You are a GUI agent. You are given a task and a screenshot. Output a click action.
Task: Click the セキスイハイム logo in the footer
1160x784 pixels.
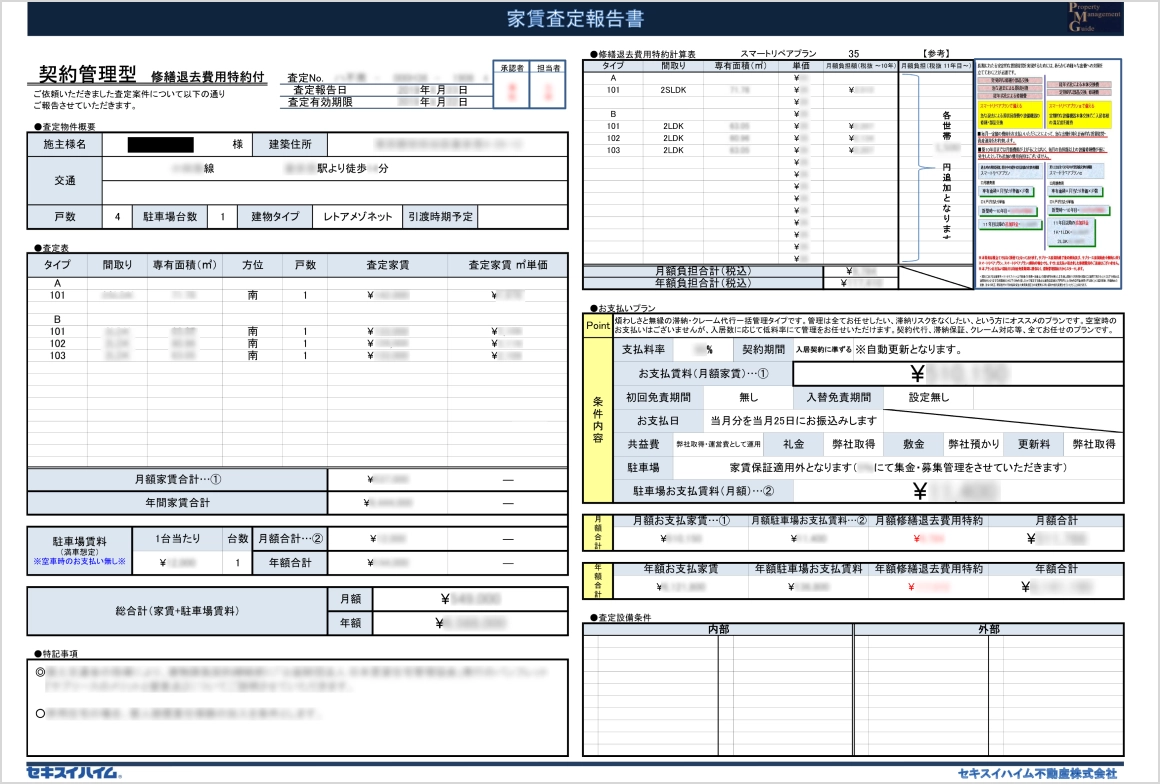coord(74,772)
